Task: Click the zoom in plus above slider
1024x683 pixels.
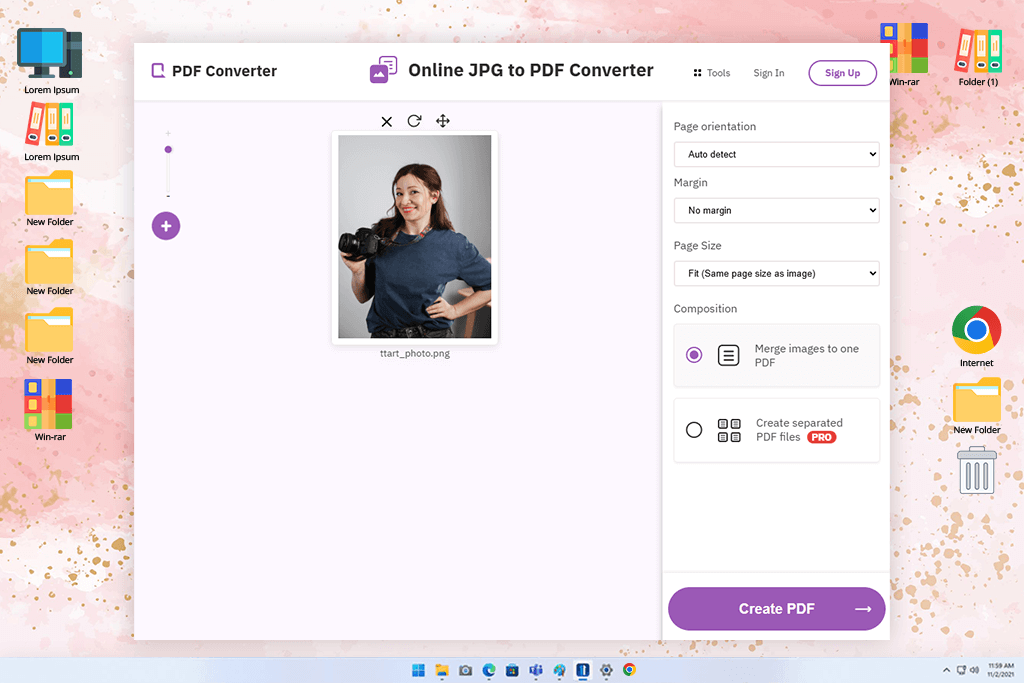Action: coord(168,133)
